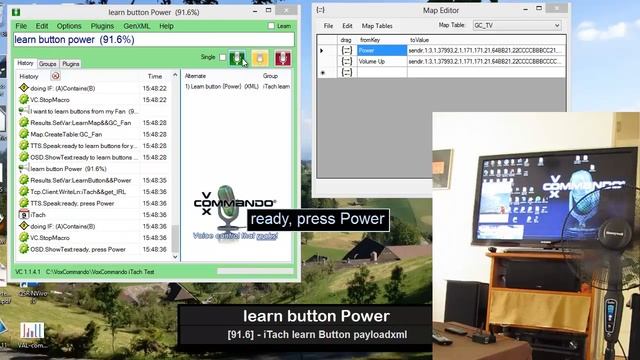
Task: Open the Plugins menu in the menu bar
Action: pos(102,26)
